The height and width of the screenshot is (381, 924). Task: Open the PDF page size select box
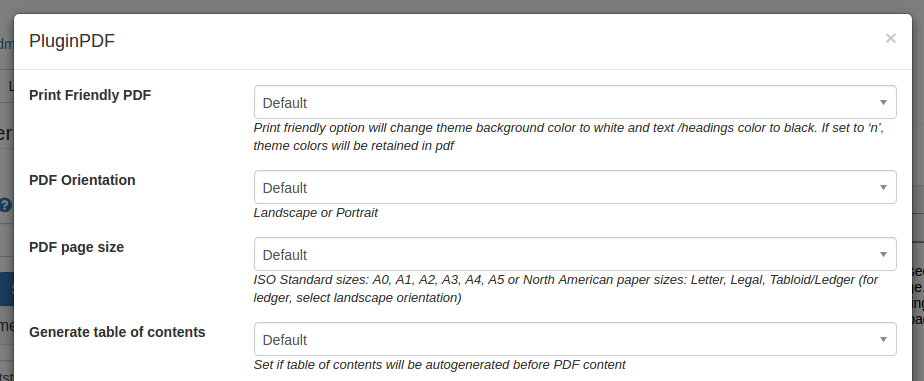(x=575, y=254)
